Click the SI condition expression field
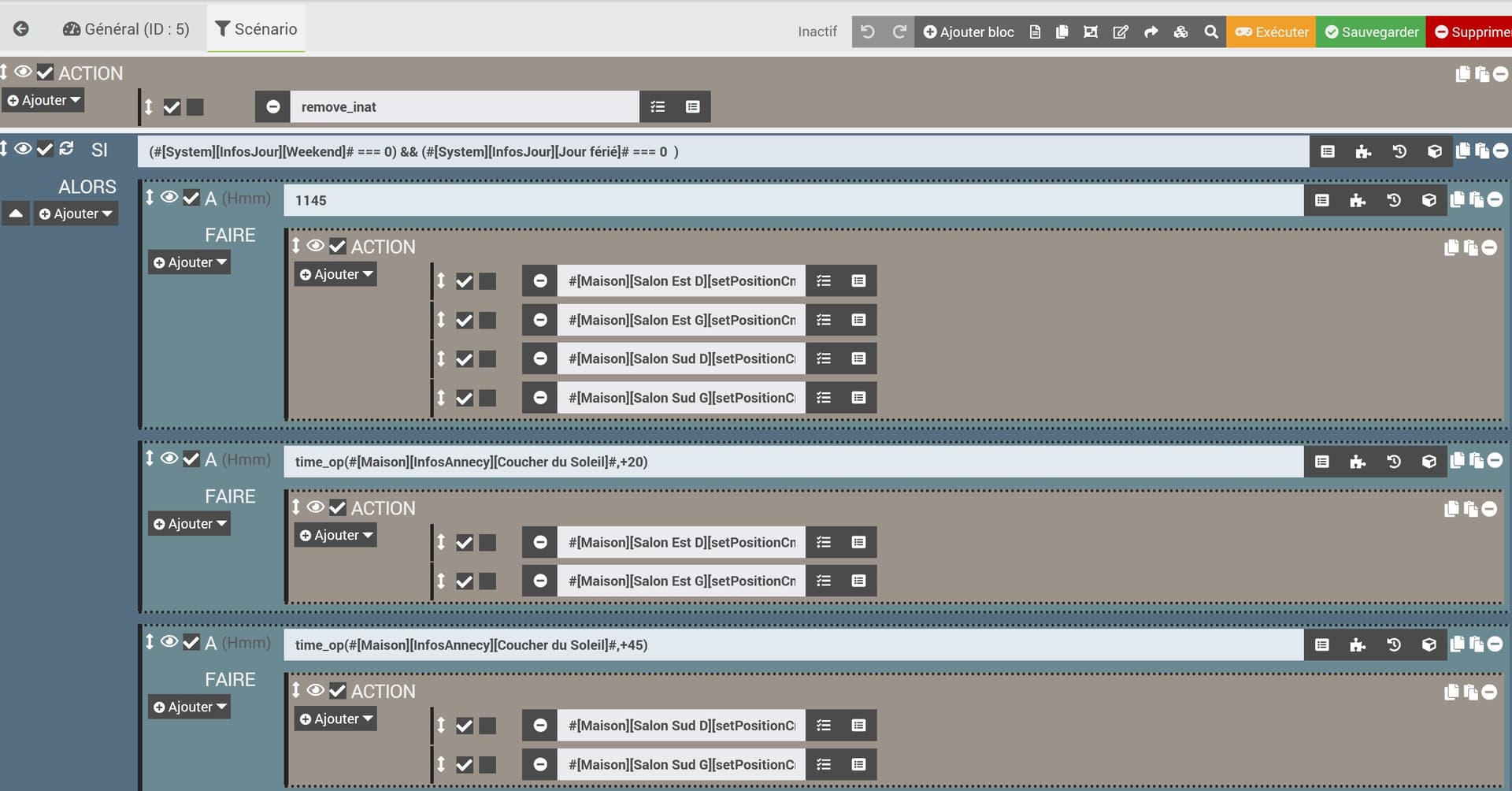This screenshot has height=791, width=1512. 723,151
